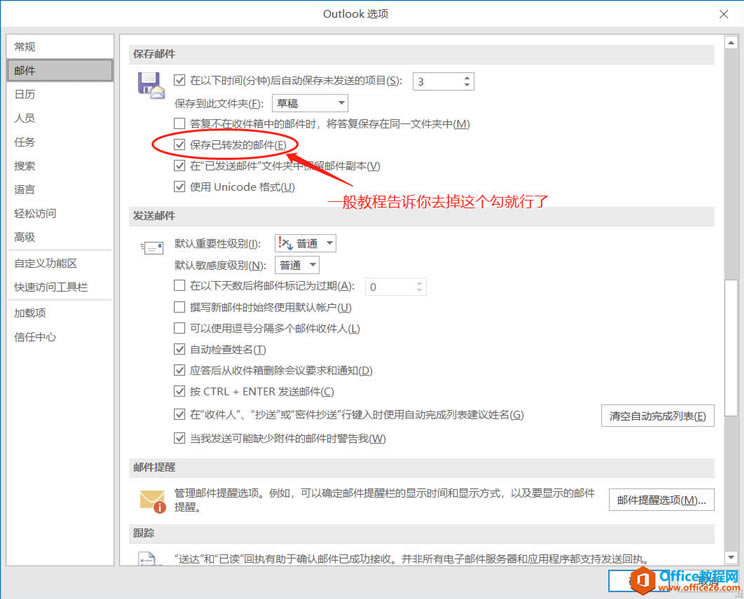Image resolution: width=744 pixels, height=599 pixels.
Task: Open 信任中心 category
Action: 60,337
